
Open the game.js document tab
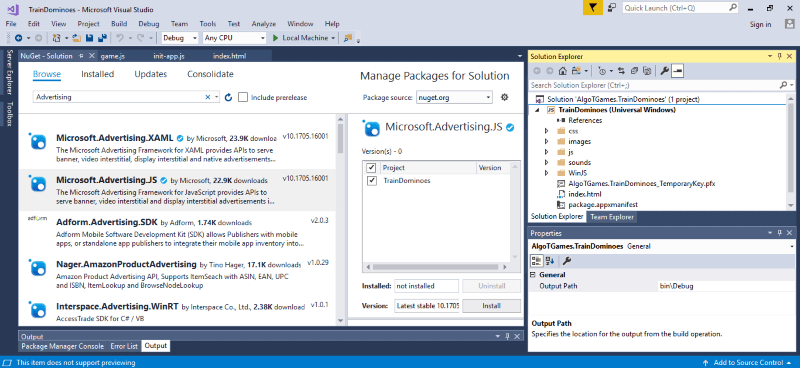(x=113, y=56)
